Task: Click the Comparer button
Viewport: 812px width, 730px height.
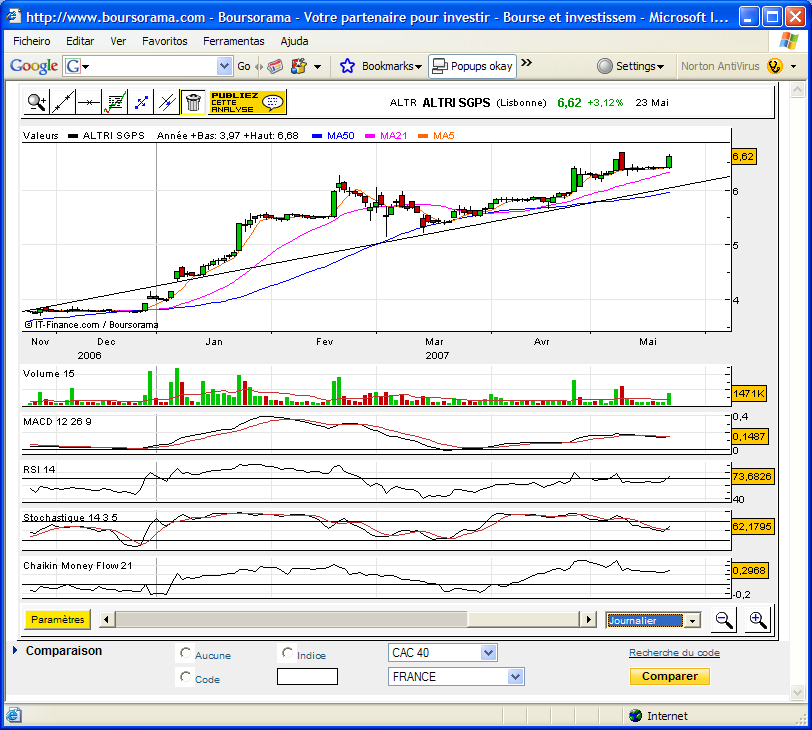Action: coord(670,676)
